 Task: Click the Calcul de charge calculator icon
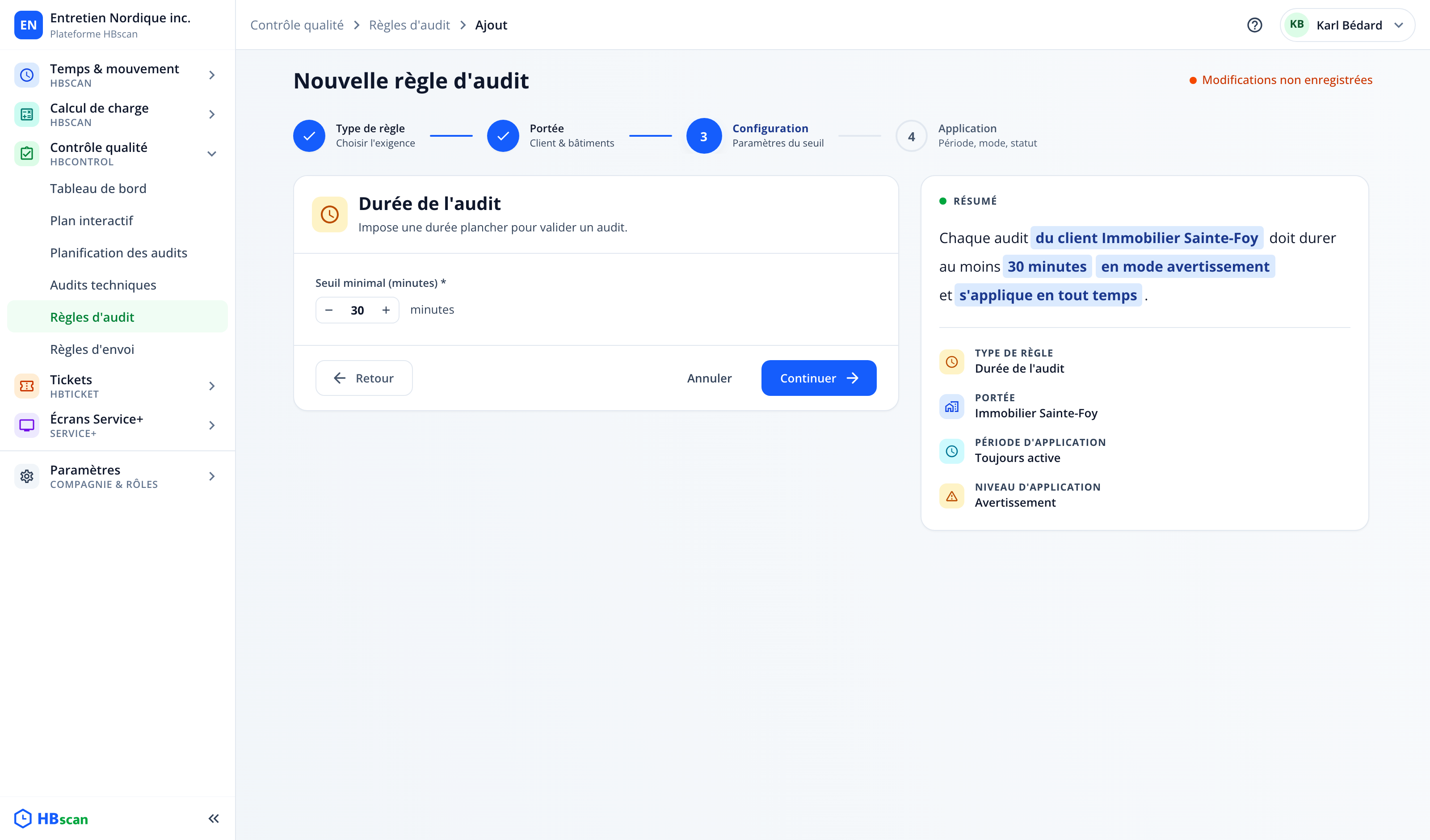[27, 114]
